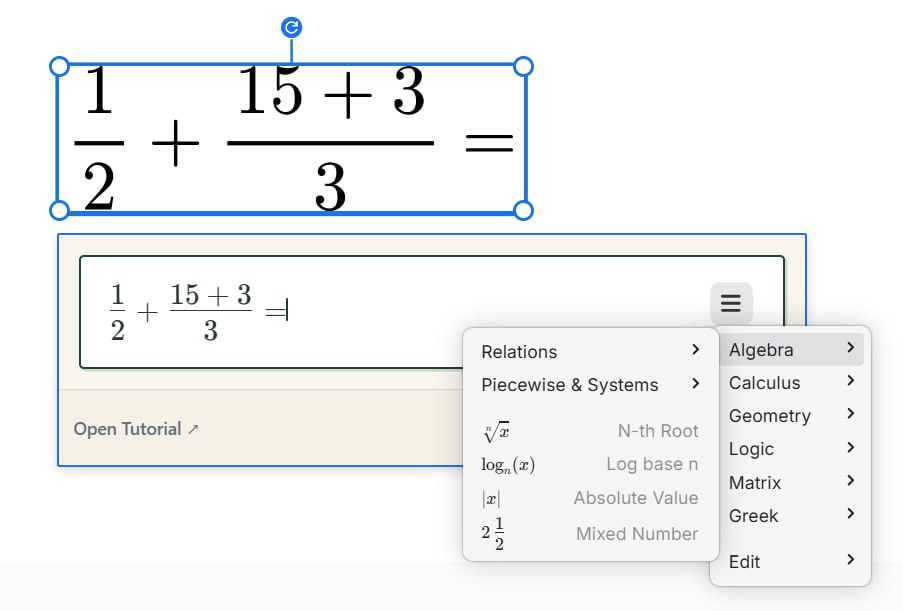Expand the Relations submenu
Screen dimensions: 903x611
click(x=590, y=352)
